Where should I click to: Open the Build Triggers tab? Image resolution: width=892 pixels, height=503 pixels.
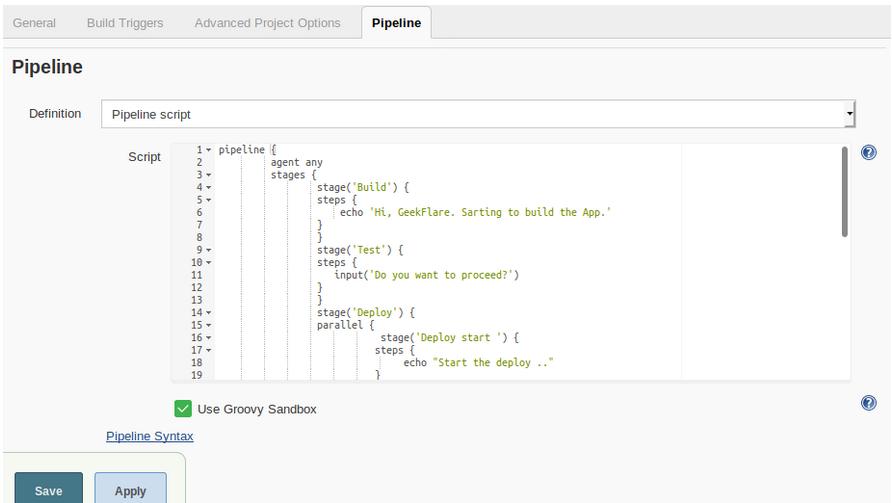(x=125, y=23)
